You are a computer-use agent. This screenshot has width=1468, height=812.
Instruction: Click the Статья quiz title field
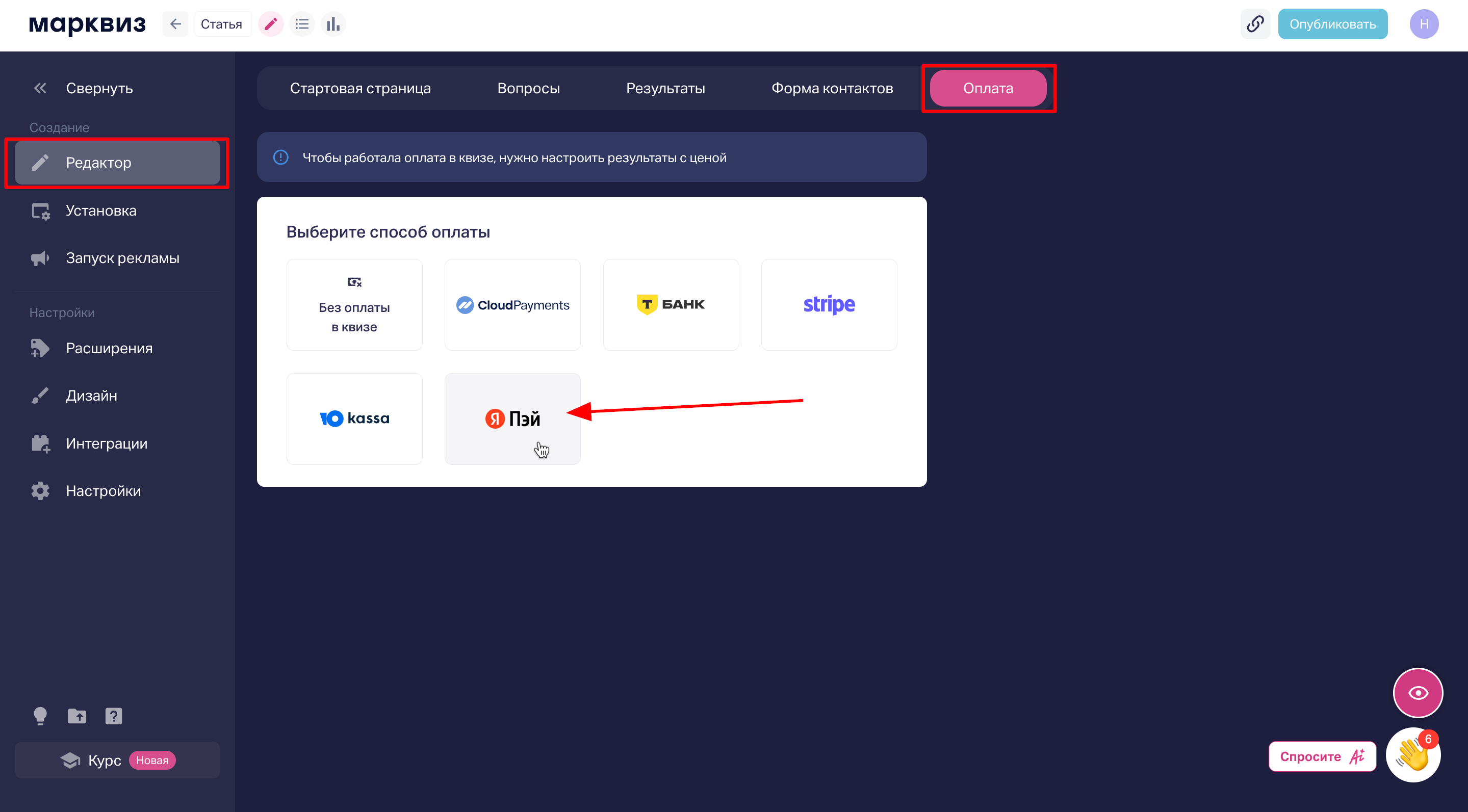[x=223, y=24]
